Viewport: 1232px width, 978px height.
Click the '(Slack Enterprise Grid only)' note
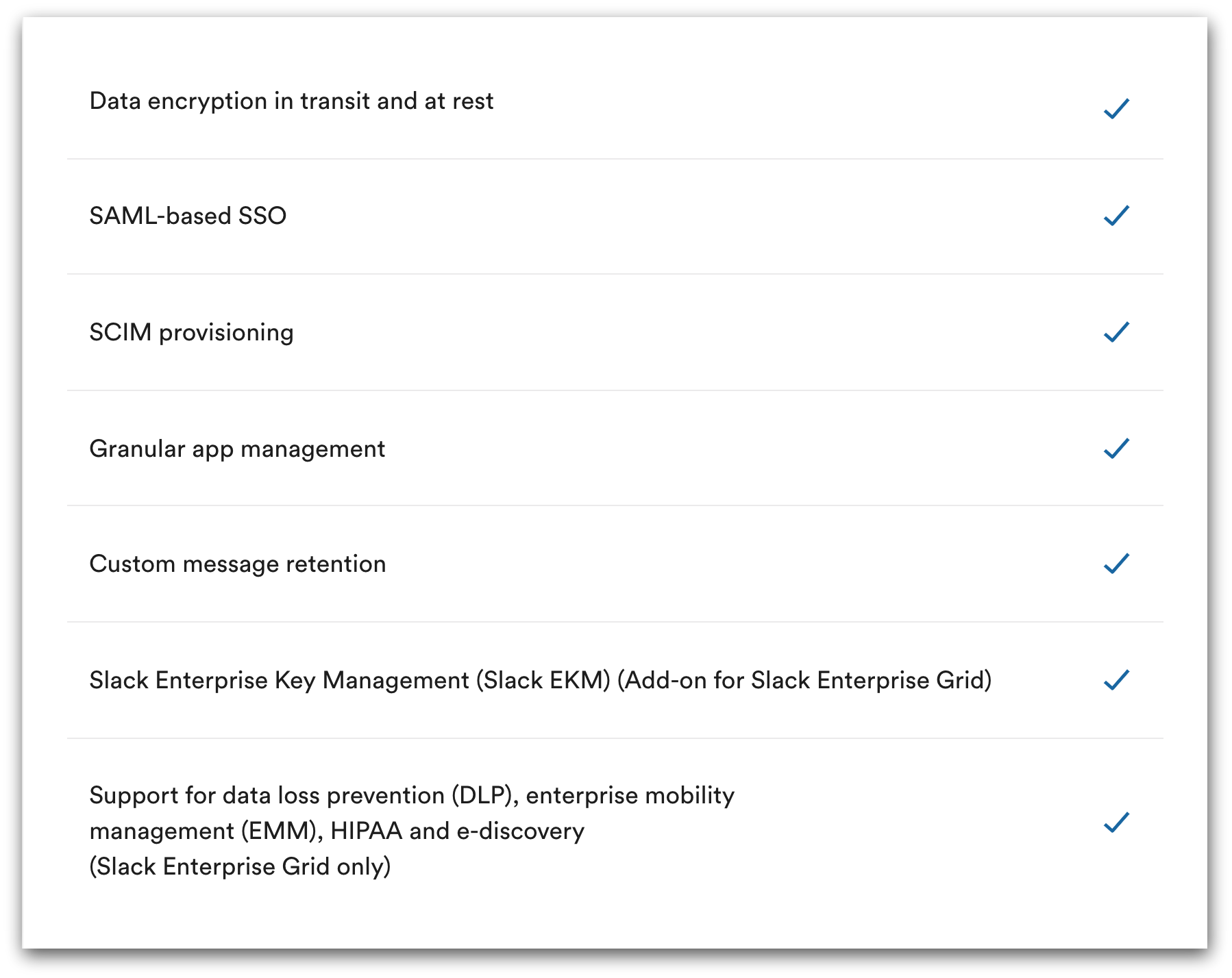(x=240, y=867)
